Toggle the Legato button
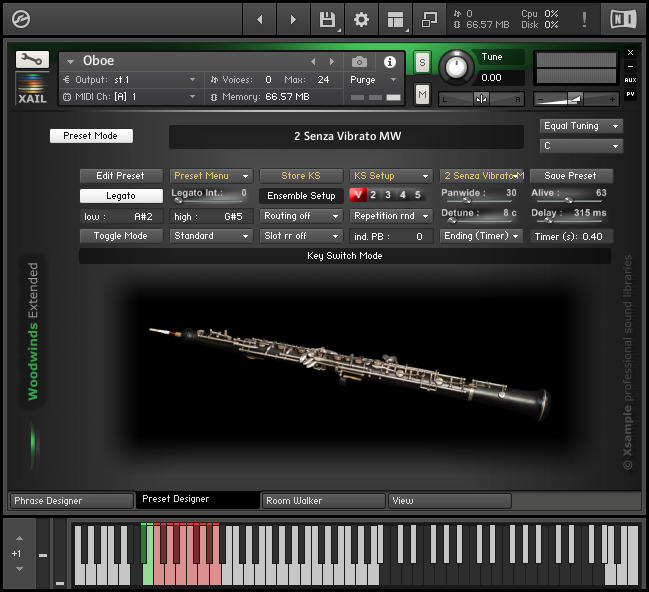Screen dimensions: 649x592 [x=121, y=196]
